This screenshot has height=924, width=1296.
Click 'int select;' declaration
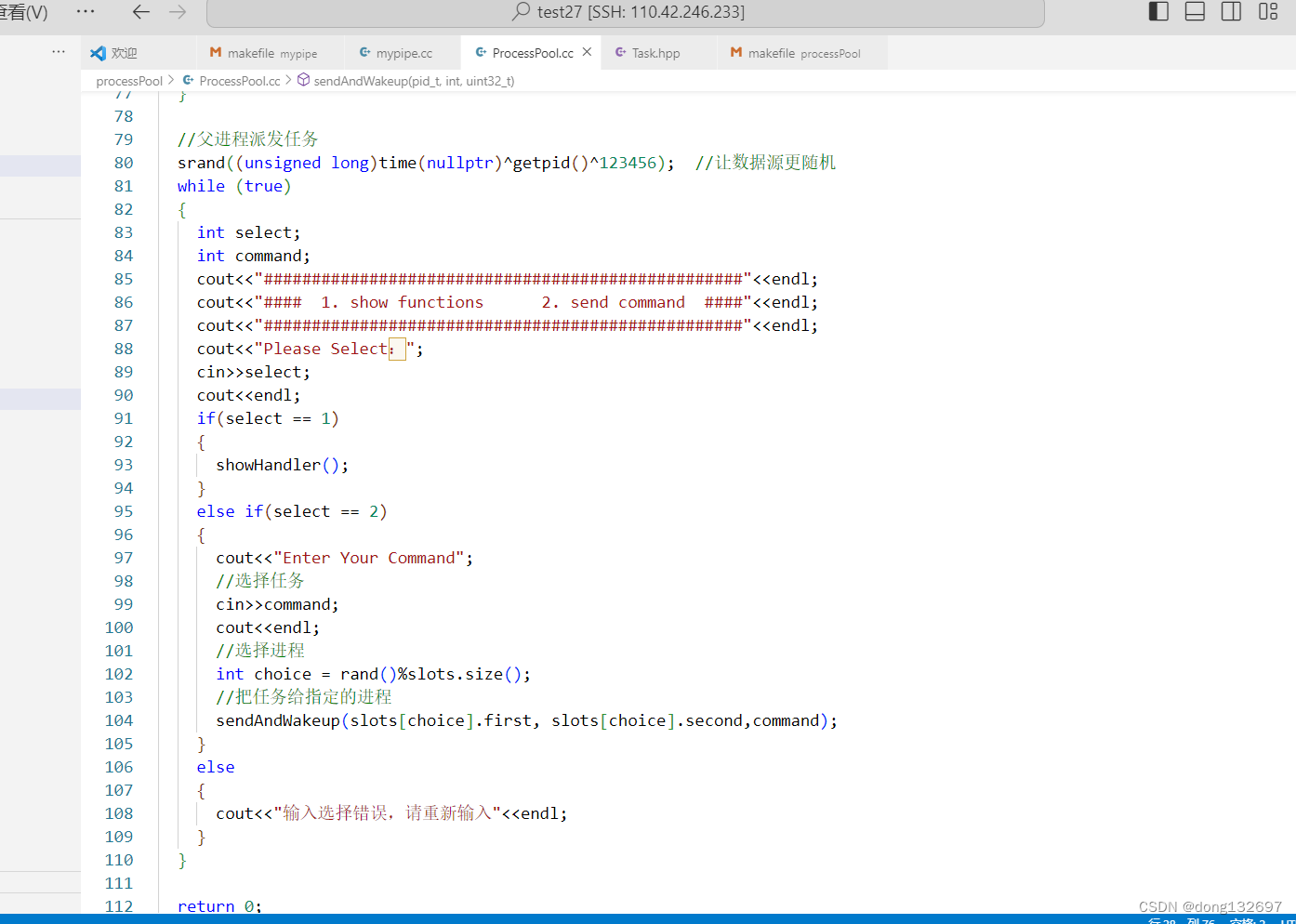tap(248, 232)
